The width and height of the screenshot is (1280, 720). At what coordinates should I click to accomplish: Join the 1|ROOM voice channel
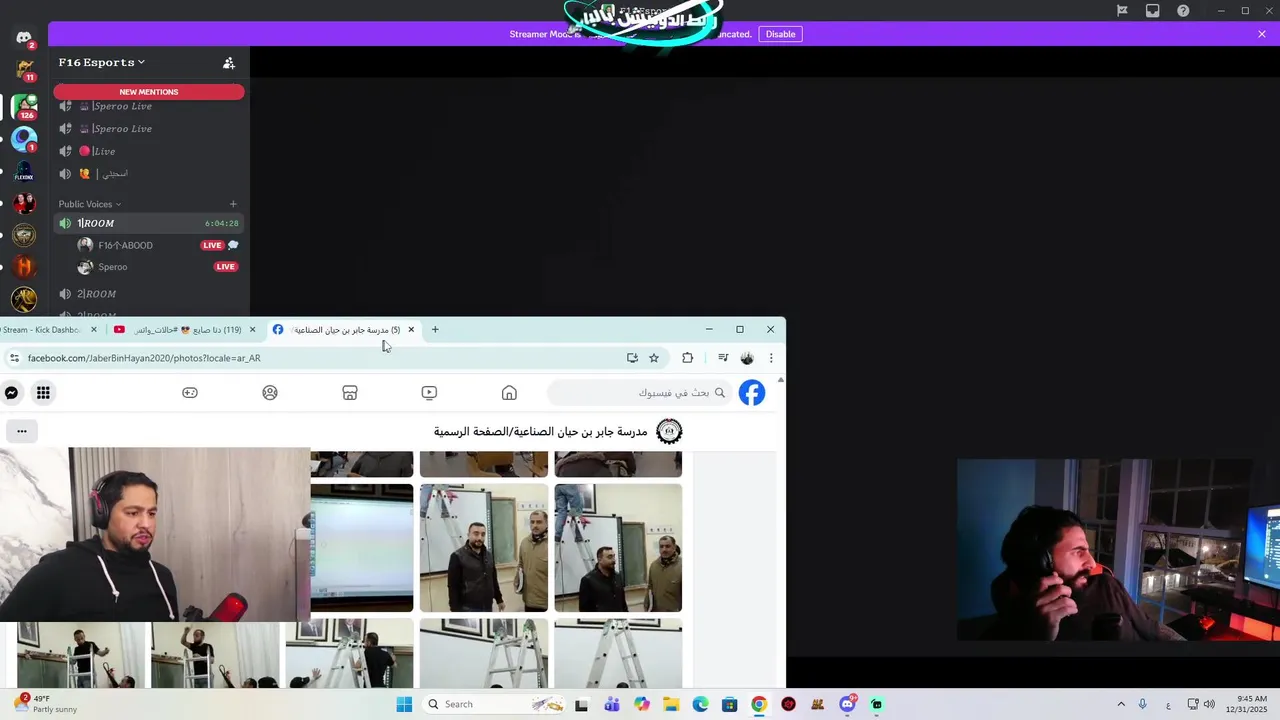point(149,223)
